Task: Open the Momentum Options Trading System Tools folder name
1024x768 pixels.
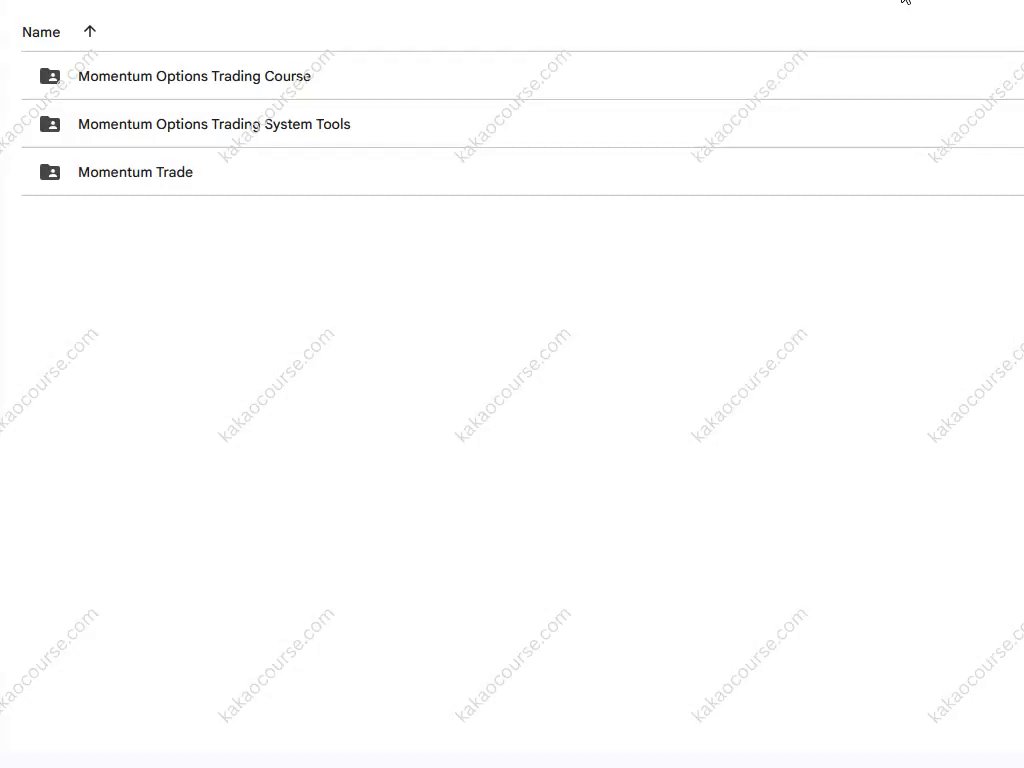Action: tap(214, 124)
